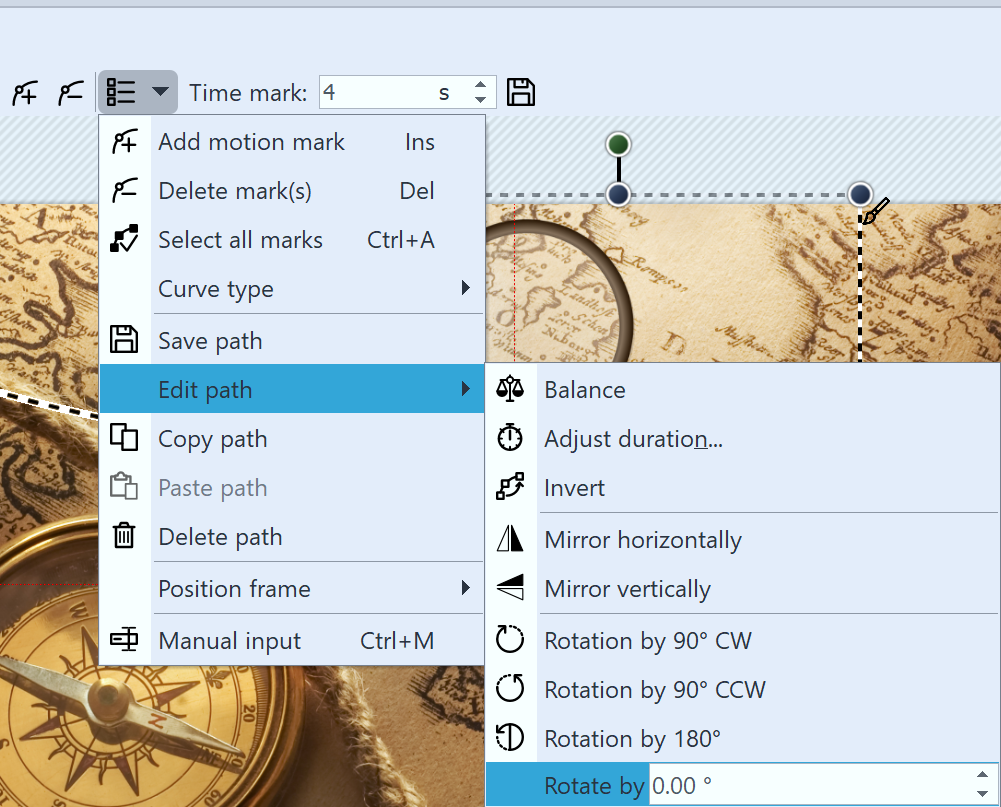The width and height of the screenshot is (1001, 807).
Task: Open the motion path options dropdown
Action: pyautogui.click(x=138, y=93)
